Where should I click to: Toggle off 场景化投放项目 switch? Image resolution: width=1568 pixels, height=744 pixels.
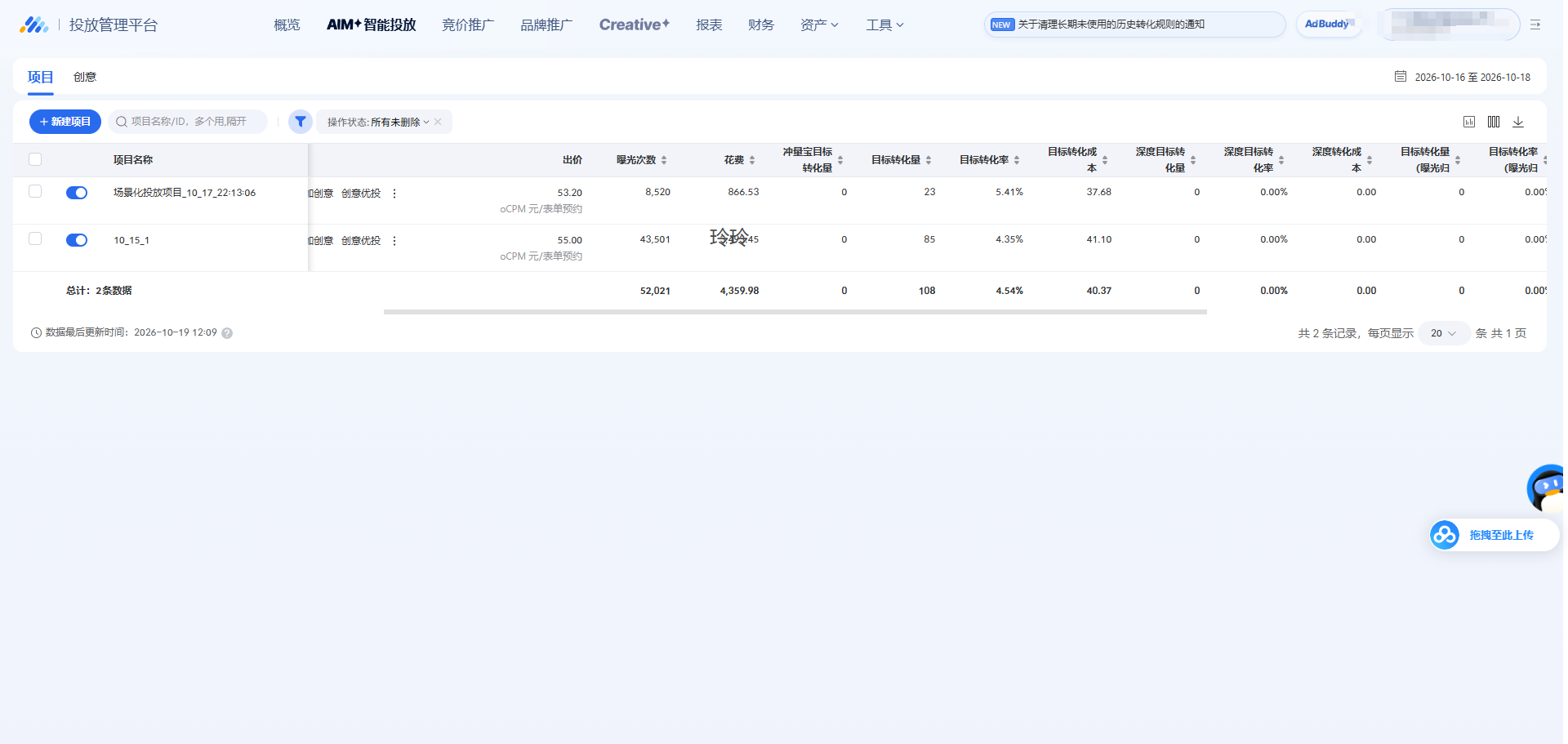point(77,193)
